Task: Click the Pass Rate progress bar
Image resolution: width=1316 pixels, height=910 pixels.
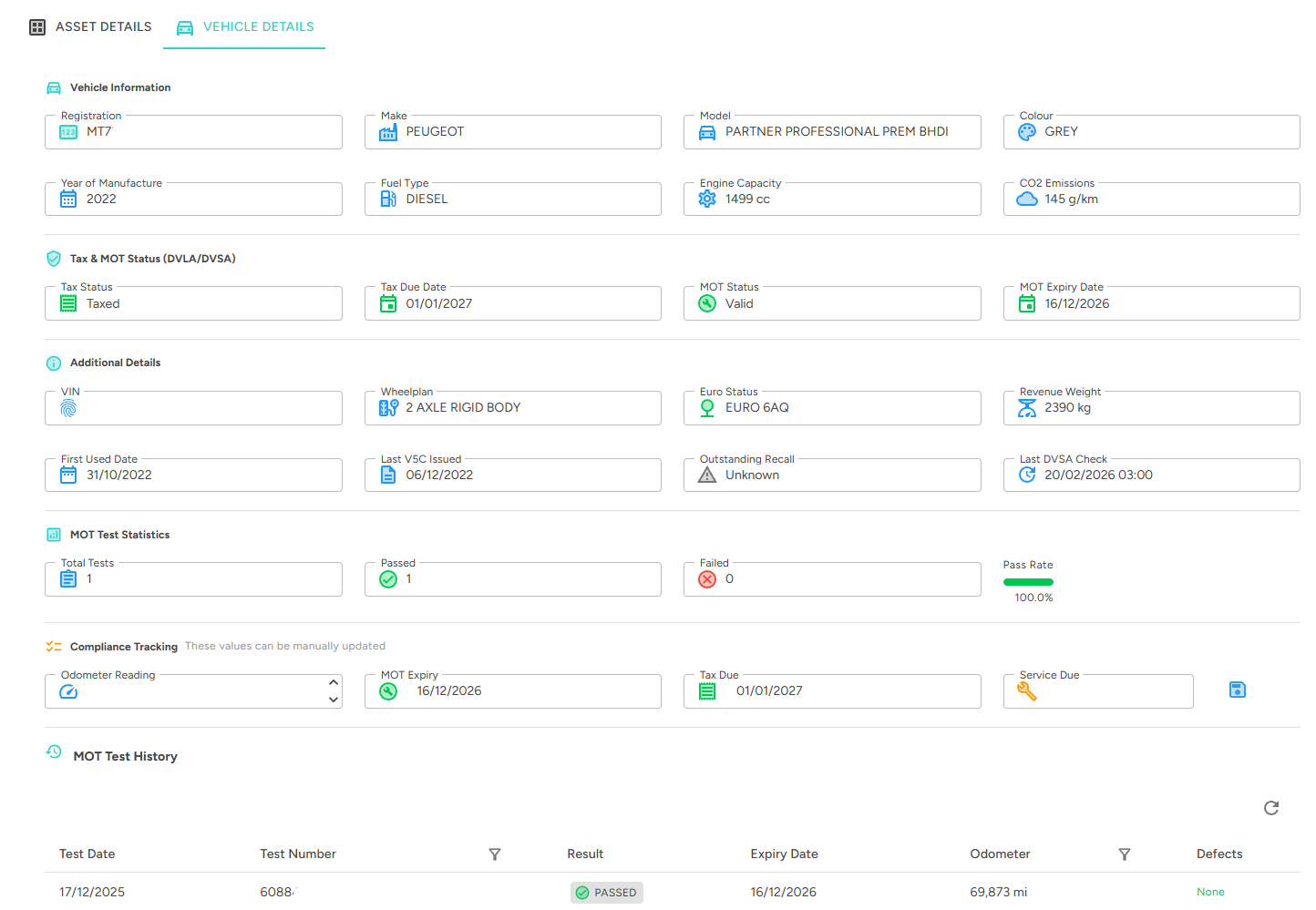Action: (1028, 582)
